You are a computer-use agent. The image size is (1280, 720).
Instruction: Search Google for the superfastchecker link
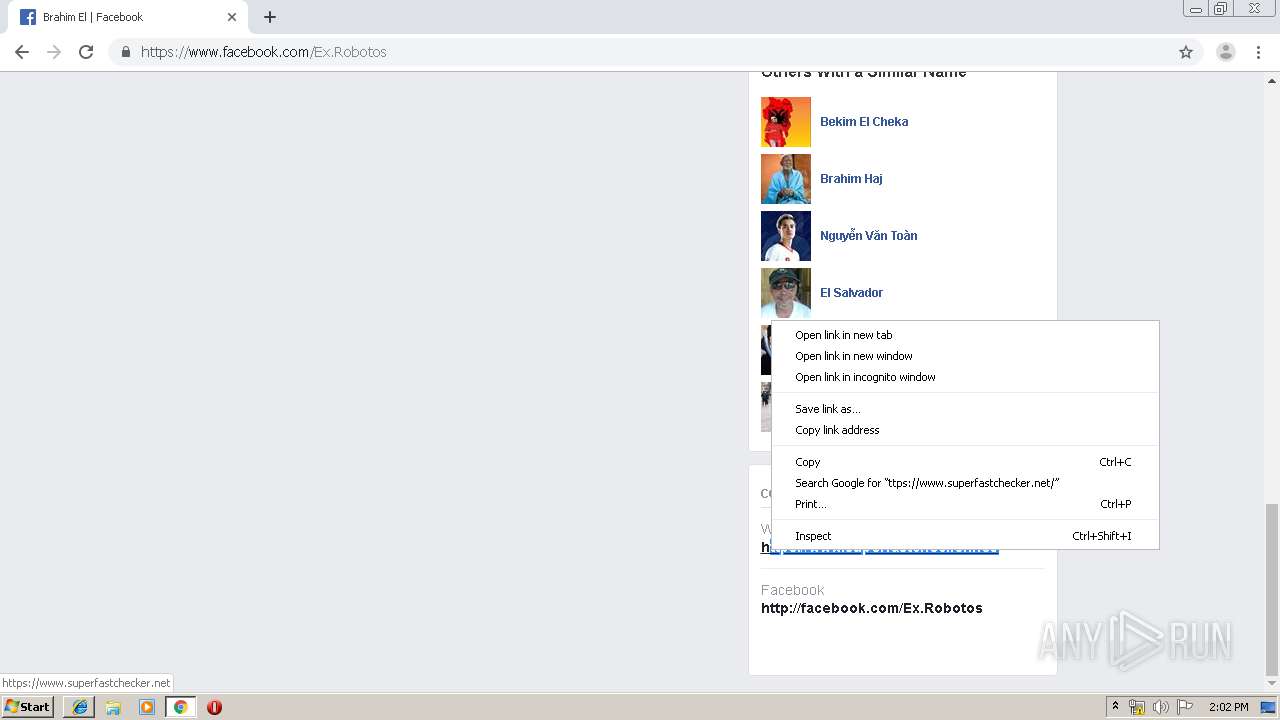point(965,483)
